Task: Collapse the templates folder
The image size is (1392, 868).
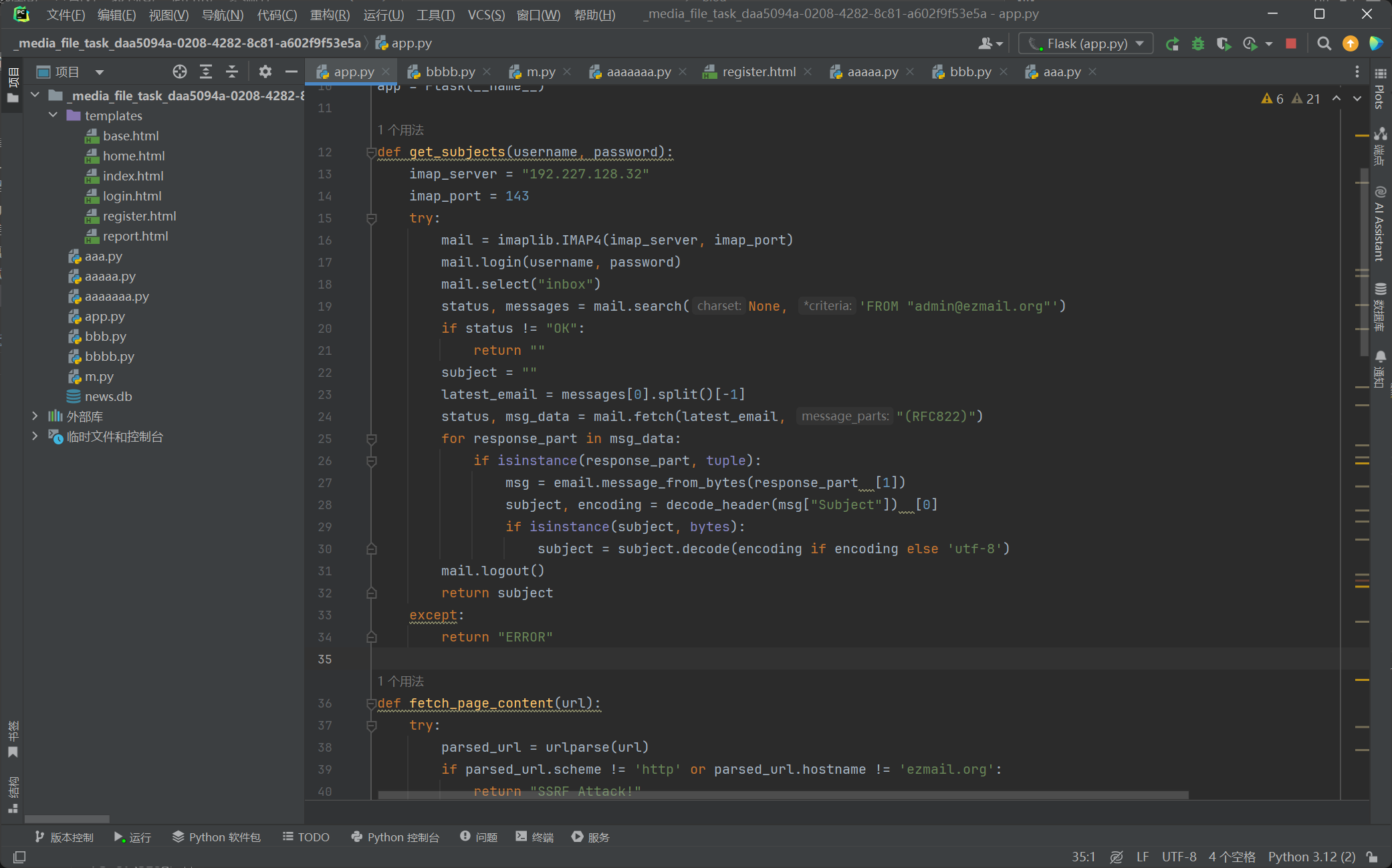Action: [x=53, y=116]
